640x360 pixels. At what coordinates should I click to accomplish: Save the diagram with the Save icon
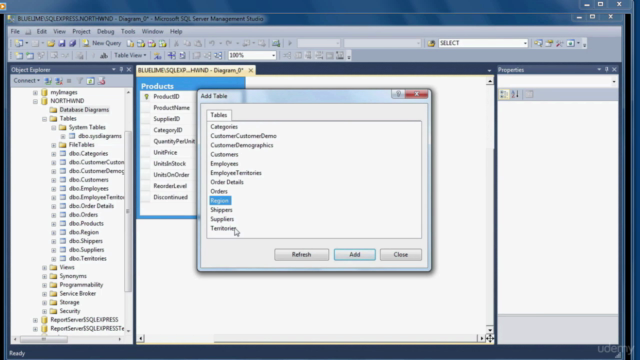tap(62, 43)
